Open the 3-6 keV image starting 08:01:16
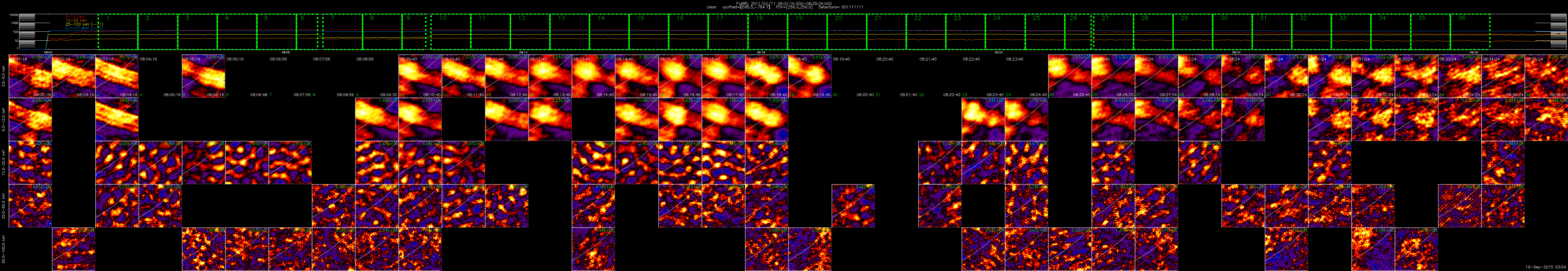 (x=30, y=76)
